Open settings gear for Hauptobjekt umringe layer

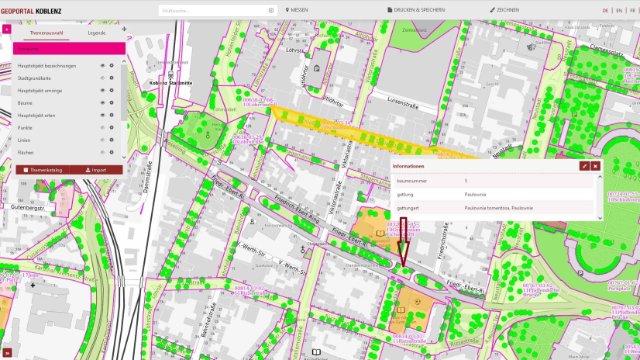click(x=111, y=90)
